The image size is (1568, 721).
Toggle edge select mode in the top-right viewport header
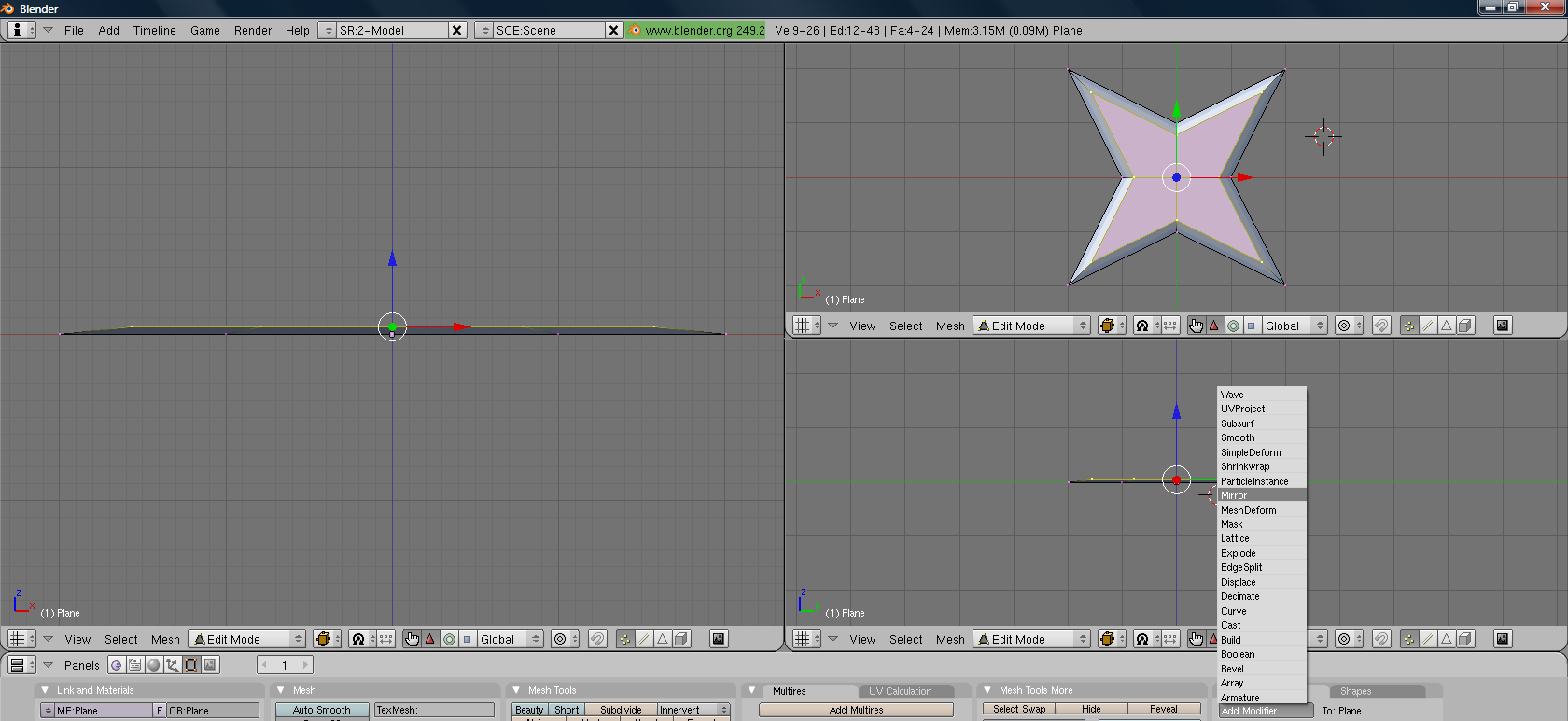tap(1428, 326)
